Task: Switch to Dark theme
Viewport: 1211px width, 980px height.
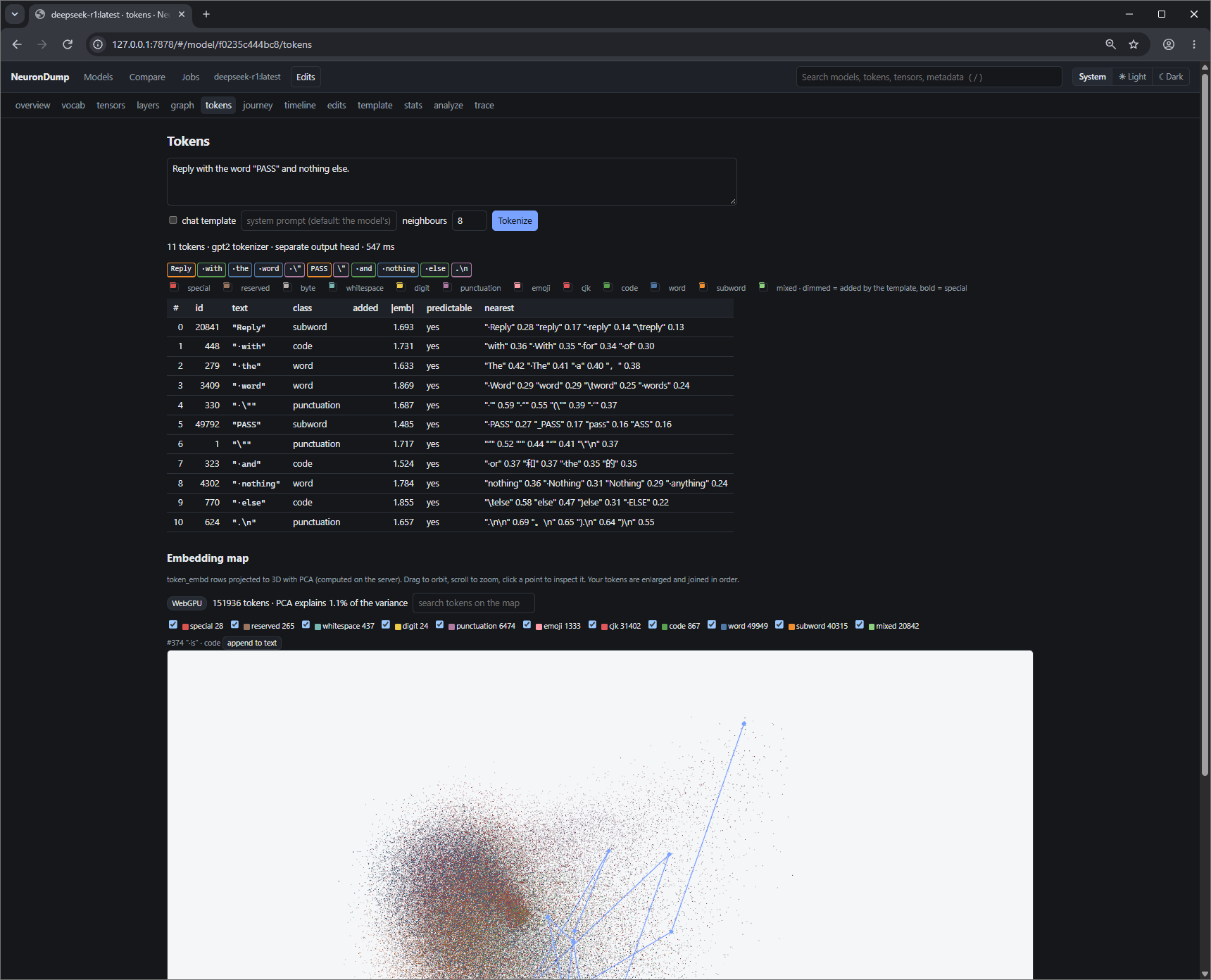Action: [x=1171, y=77]
